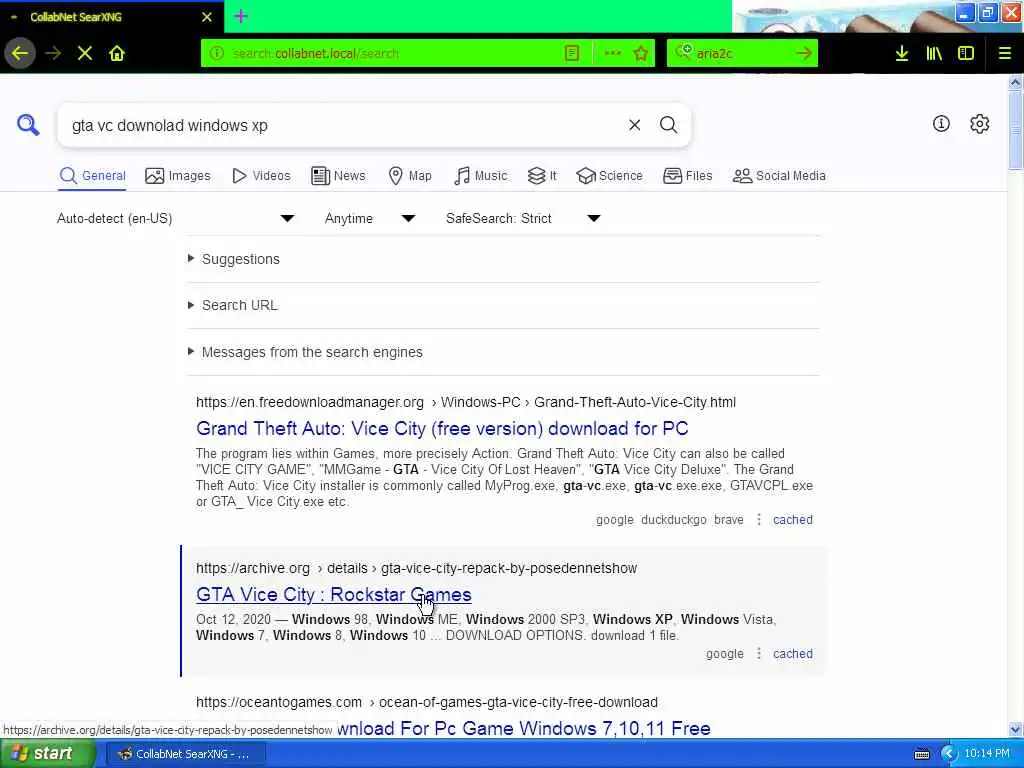
Task: Open cached link of archive.org result
Action: click(793, 654)
